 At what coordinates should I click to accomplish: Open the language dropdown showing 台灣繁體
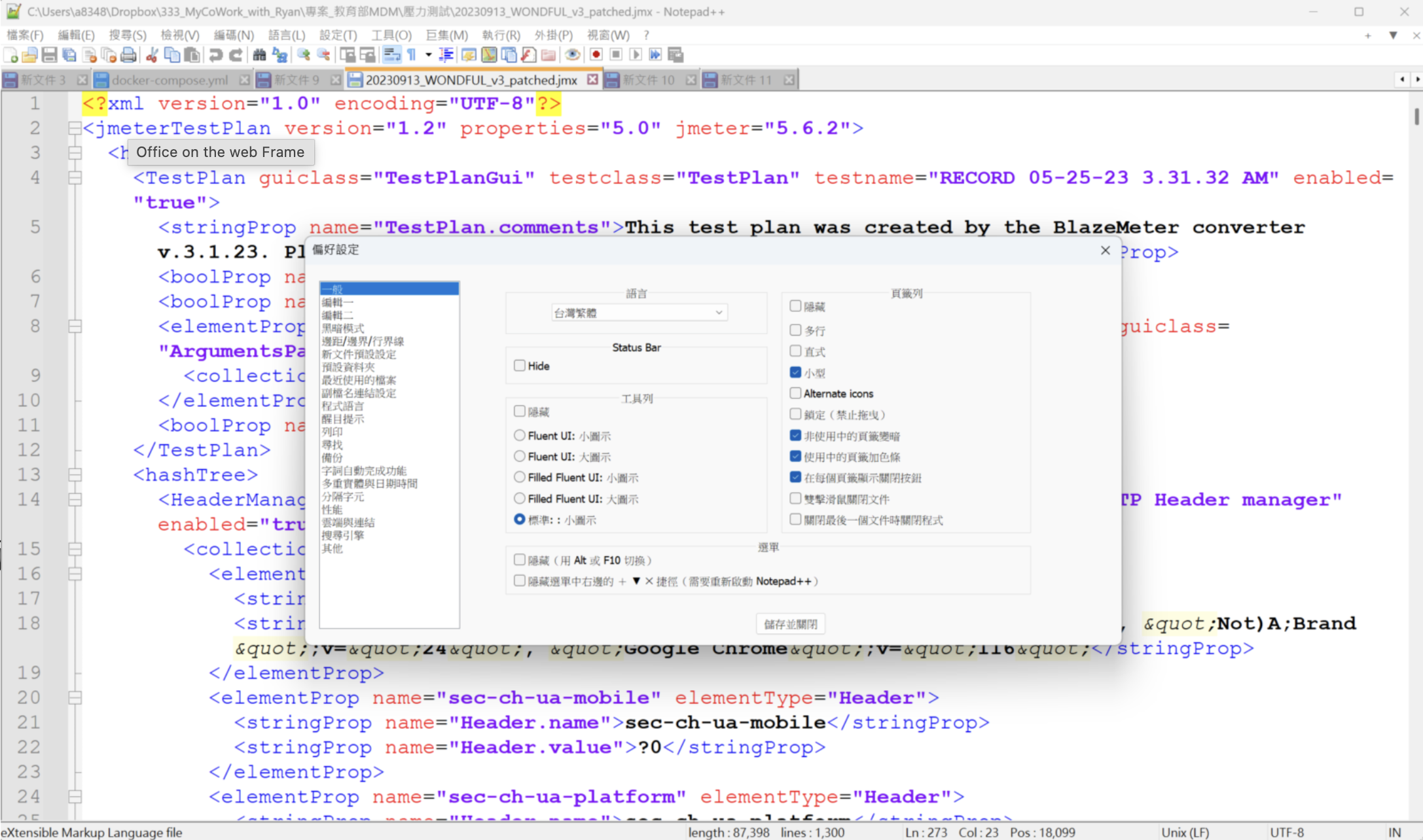point(639,313)
